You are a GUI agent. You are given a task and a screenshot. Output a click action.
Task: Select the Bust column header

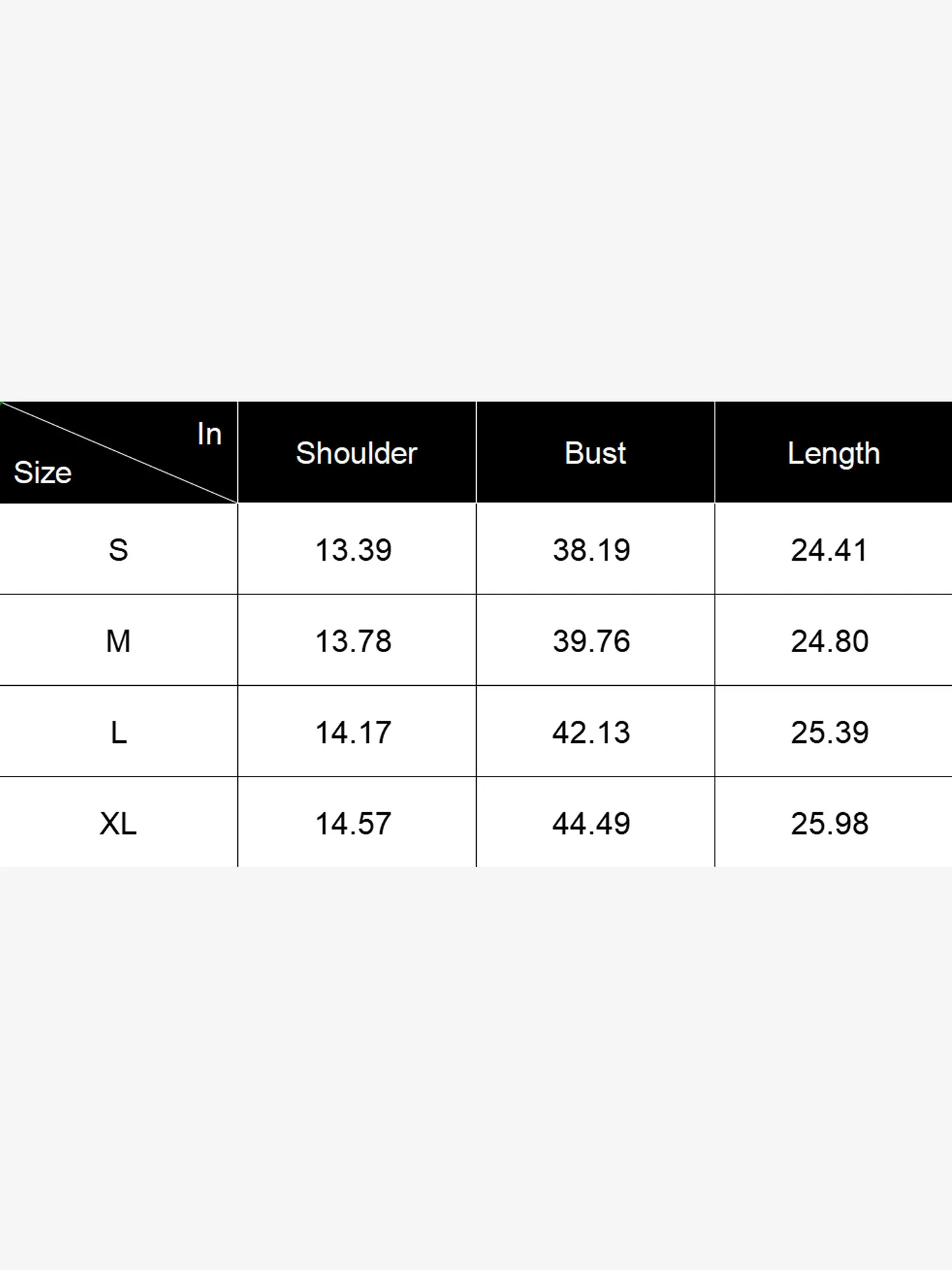coord(595,453)
